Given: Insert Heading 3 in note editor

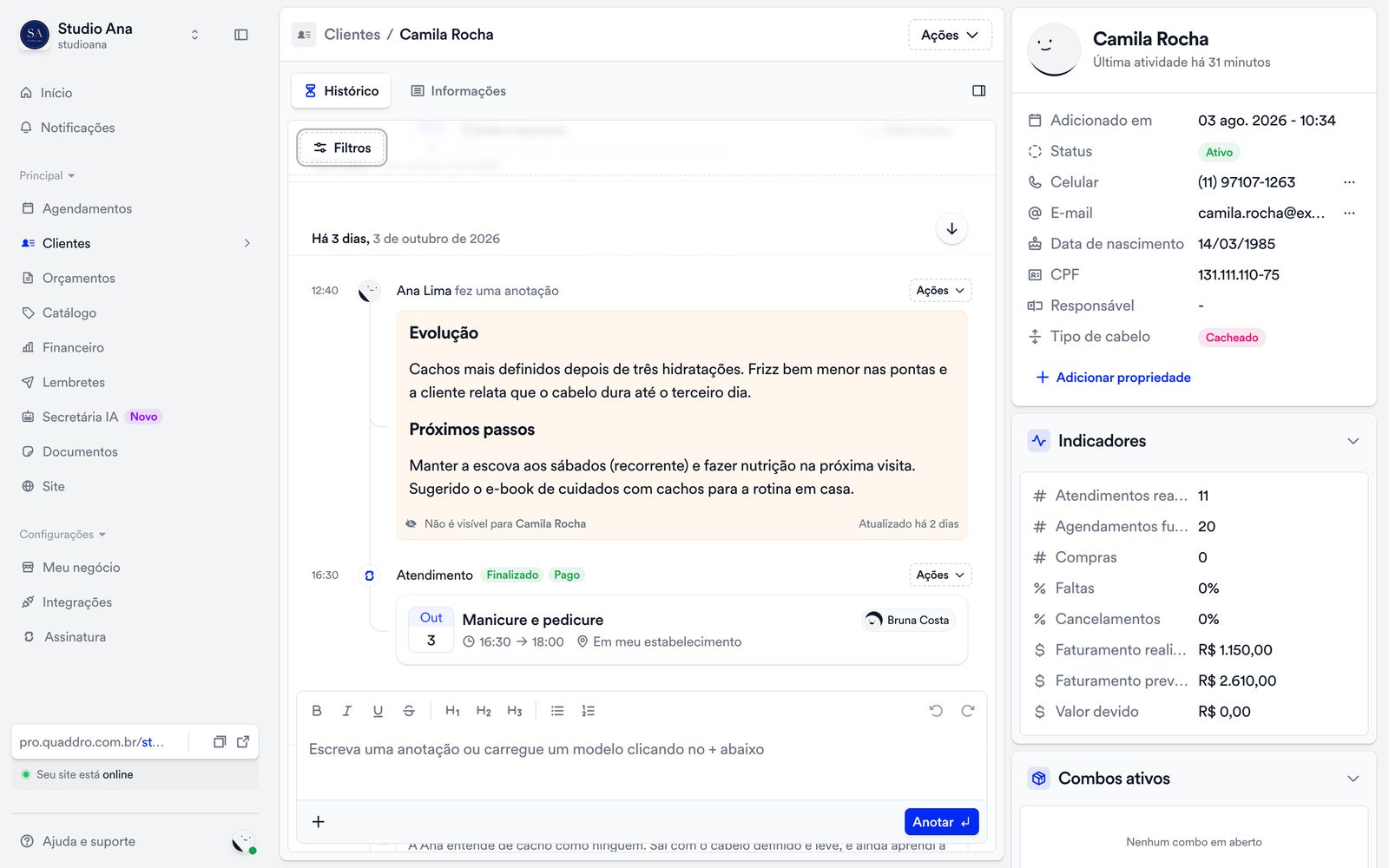Looking at the screenshot, I should point(515,711).
